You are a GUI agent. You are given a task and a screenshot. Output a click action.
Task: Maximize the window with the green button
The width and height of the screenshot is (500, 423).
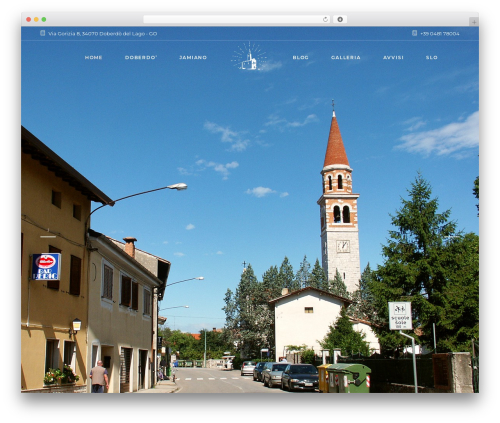point(44,19)
